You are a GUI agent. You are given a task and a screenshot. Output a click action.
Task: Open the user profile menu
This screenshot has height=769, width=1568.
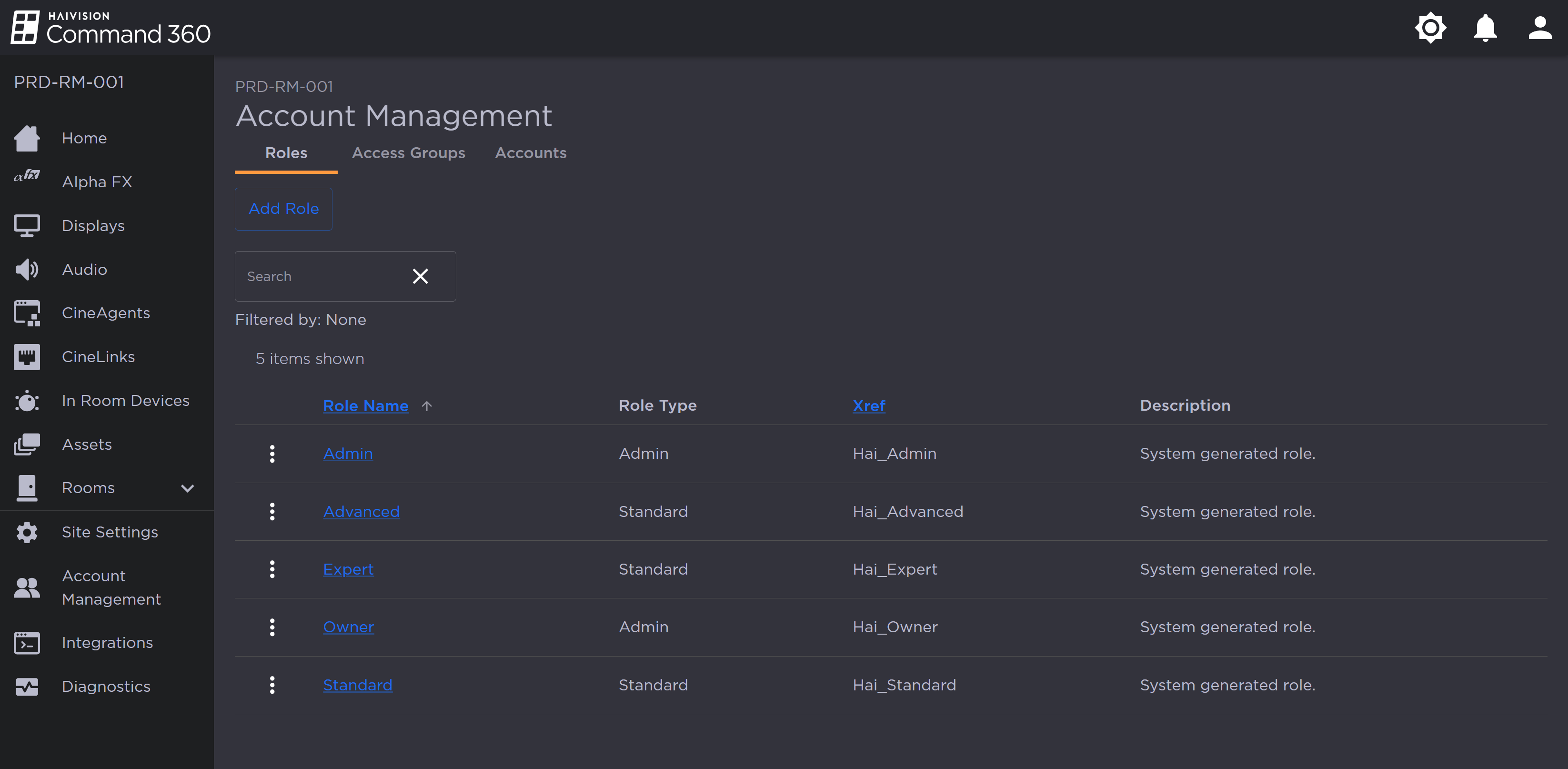[1539, 28]
